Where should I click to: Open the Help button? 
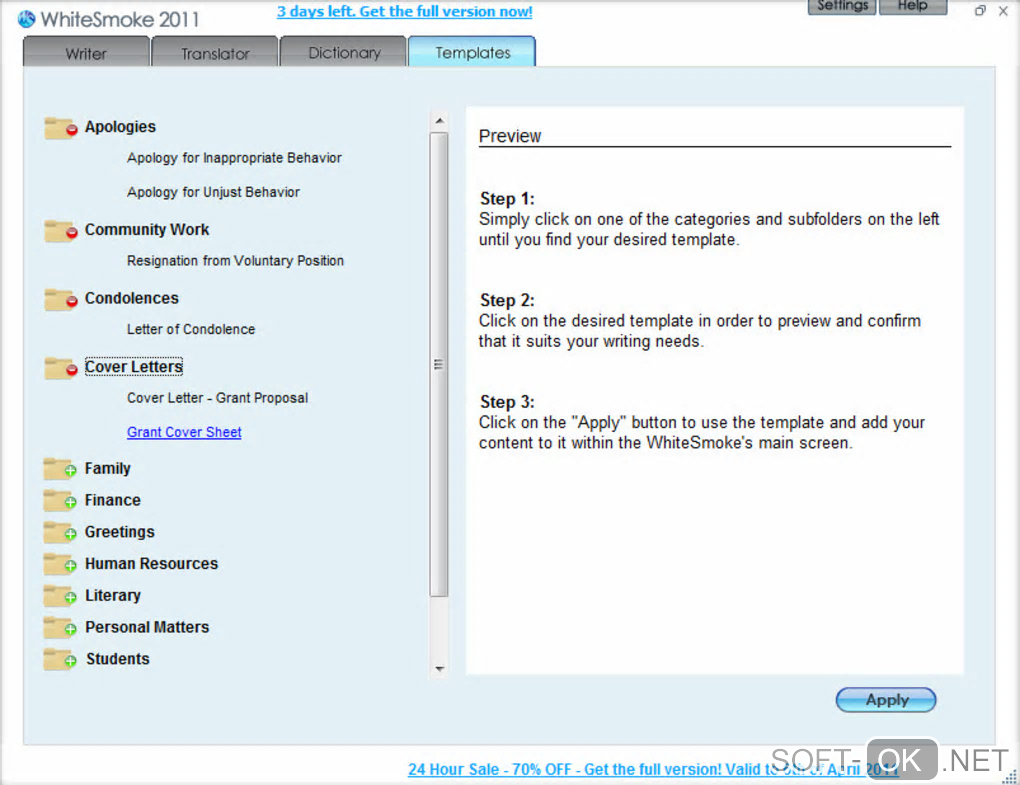pos(913,7)
